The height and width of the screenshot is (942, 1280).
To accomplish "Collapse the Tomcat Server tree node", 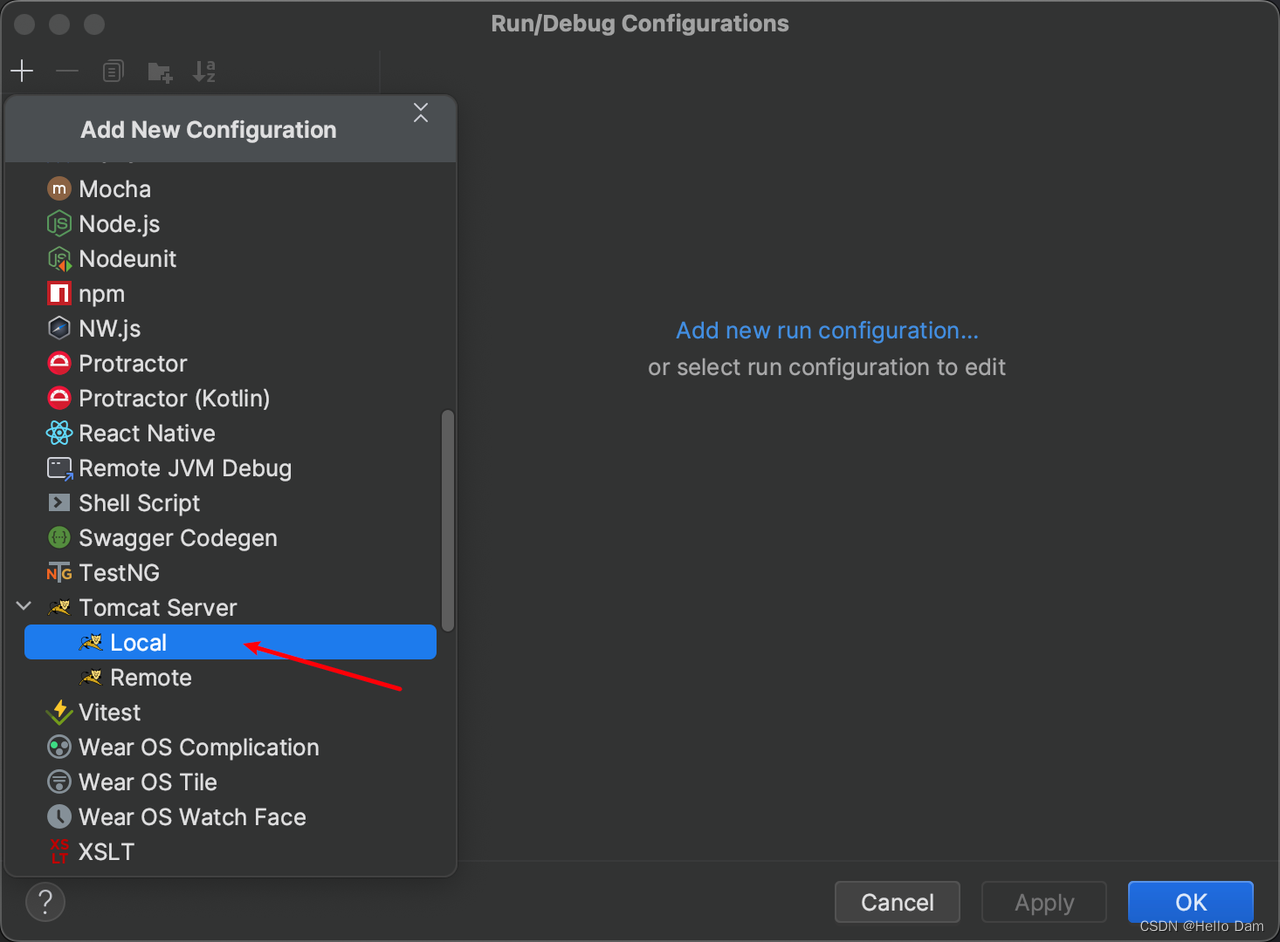I will (24, 607).
